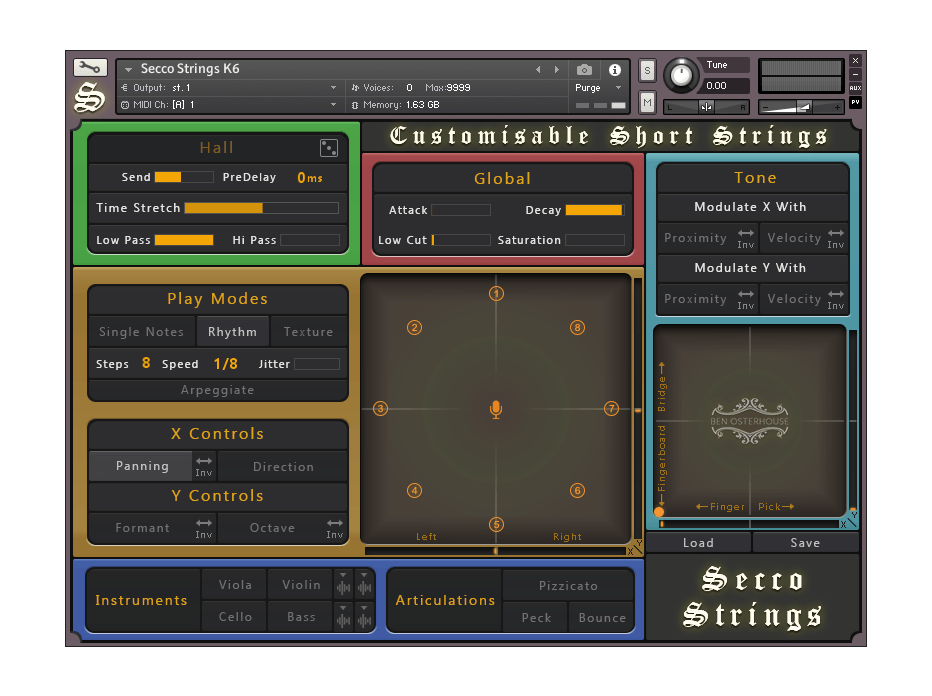Click the AUX button in header
The height and width of the screenshot is (696, 932).
coord(855,88)
